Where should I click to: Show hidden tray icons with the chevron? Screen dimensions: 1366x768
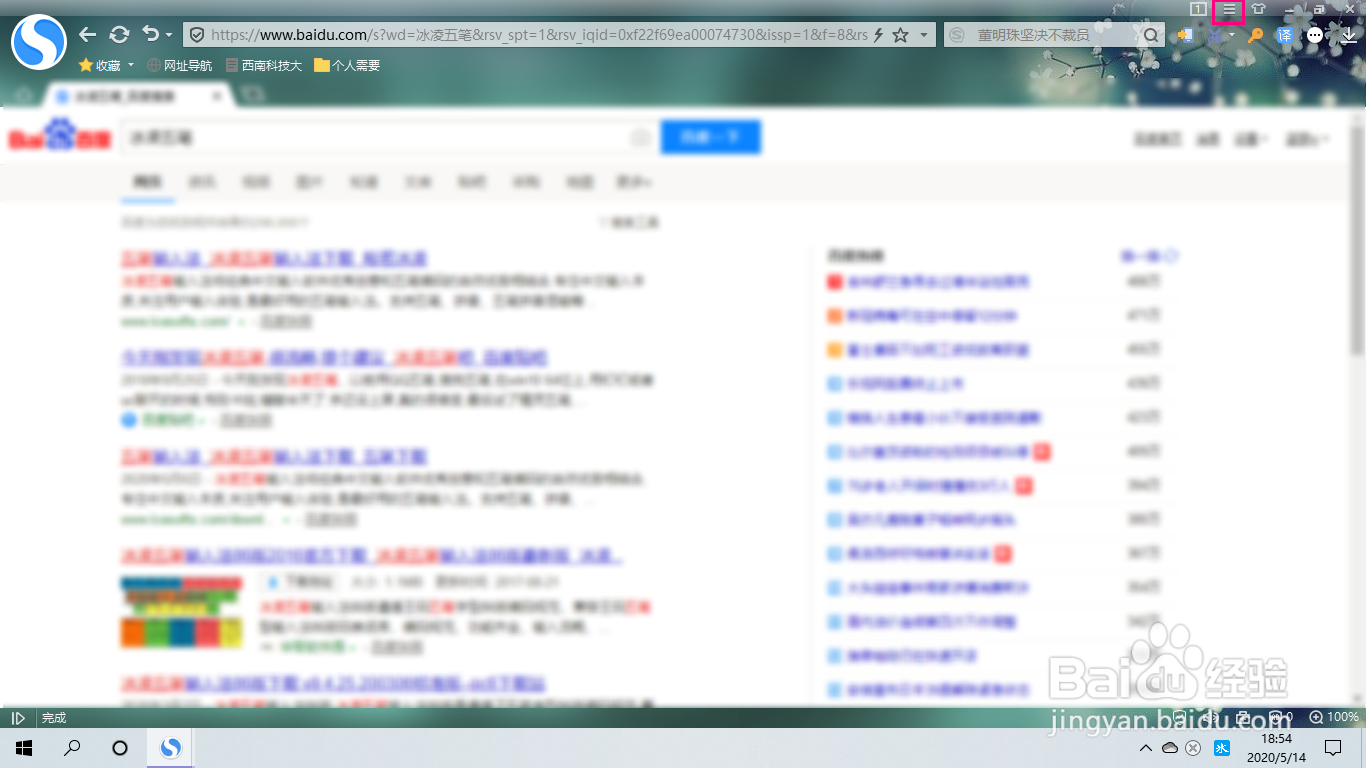pyautogui.click(x=1146, y=748)
